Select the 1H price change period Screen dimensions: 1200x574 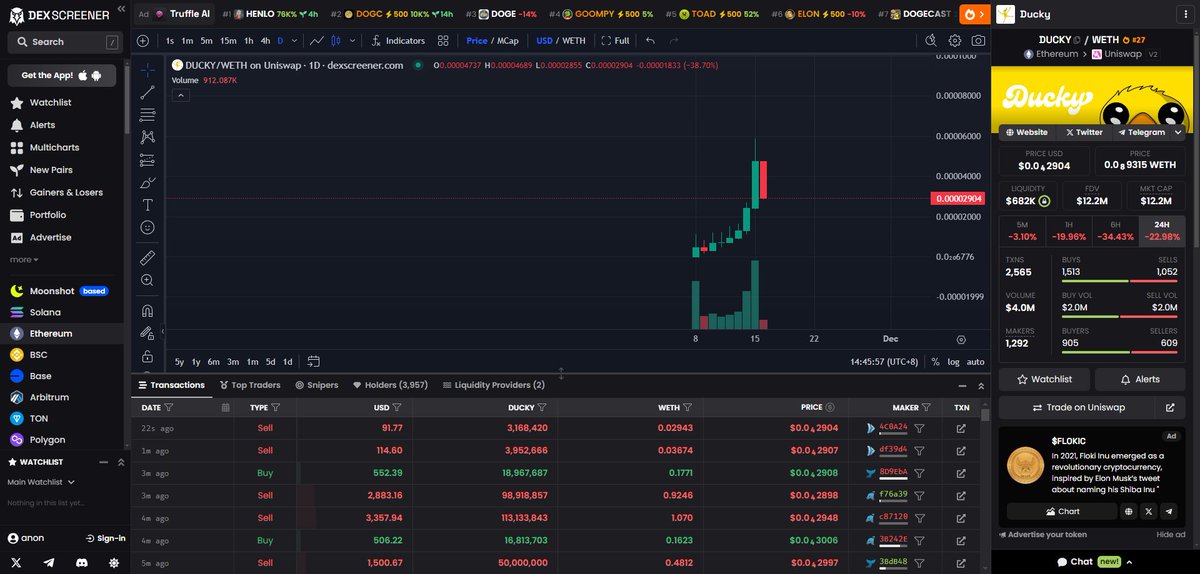(x=1070, y=231)
